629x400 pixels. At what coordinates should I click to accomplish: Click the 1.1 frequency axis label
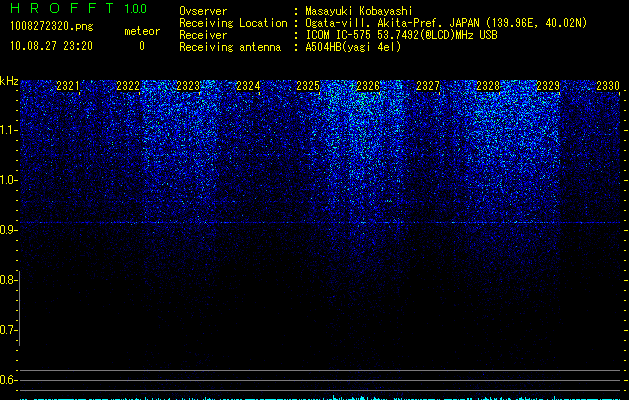click(8, 130)
